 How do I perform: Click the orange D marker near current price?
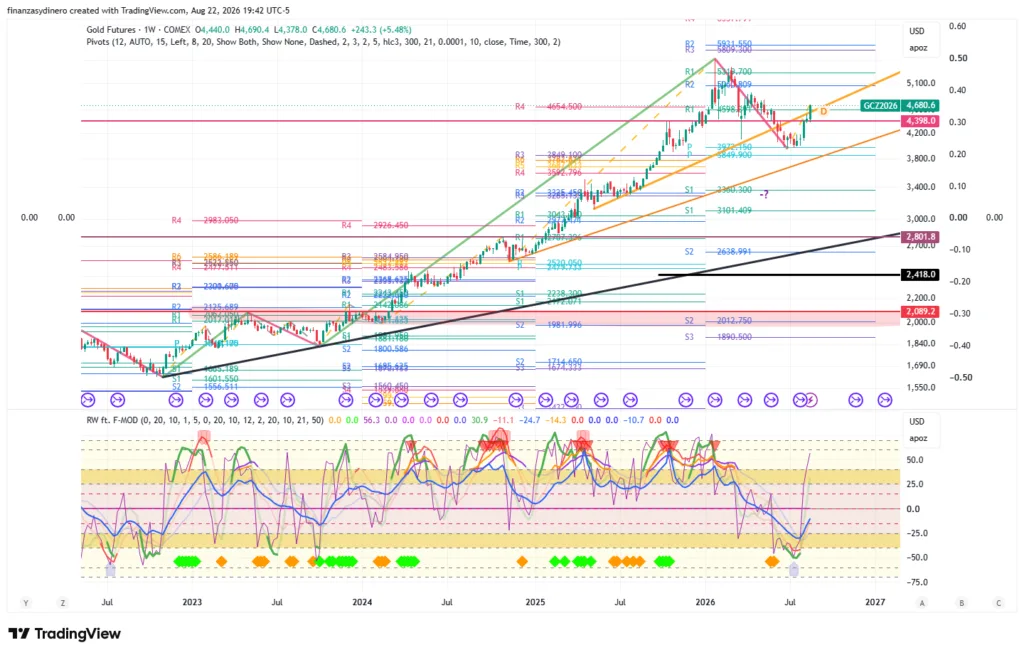pos(824,112)
